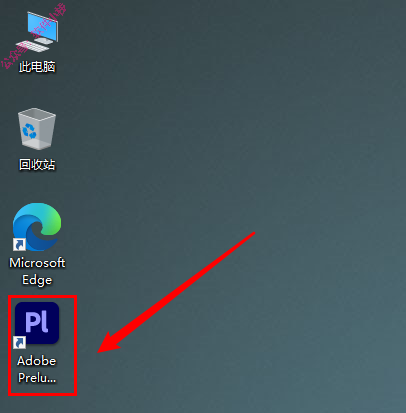
Task: Select the 回收站 recycle bin icon
Action: [37, 129]
